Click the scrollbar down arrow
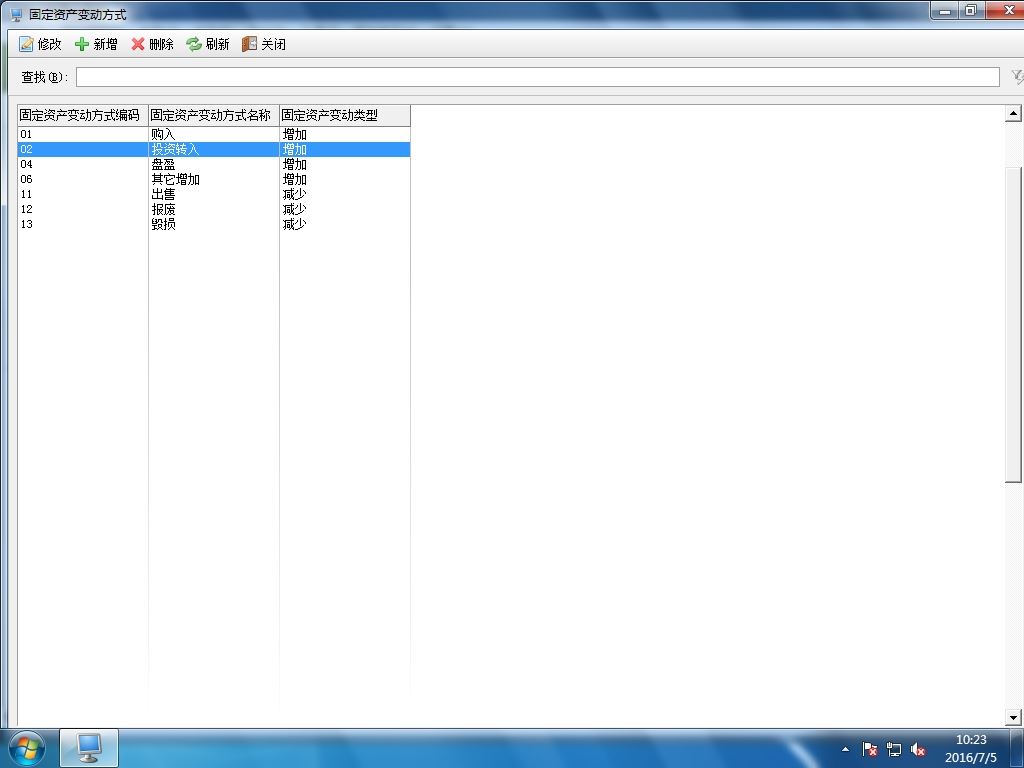Screen dimensions: 1024x768 [x=1013, y=717]
